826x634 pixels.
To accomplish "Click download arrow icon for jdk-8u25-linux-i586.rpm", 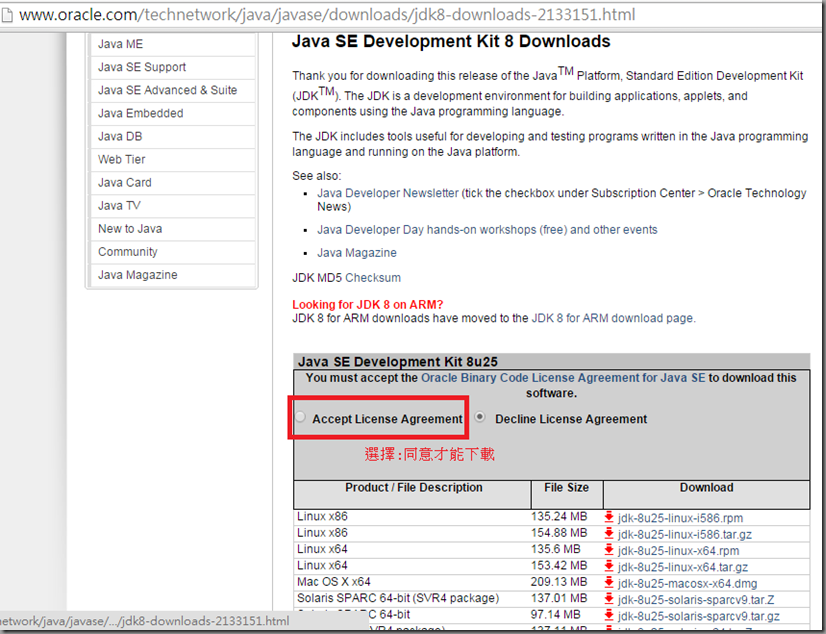I will point(609,517).
